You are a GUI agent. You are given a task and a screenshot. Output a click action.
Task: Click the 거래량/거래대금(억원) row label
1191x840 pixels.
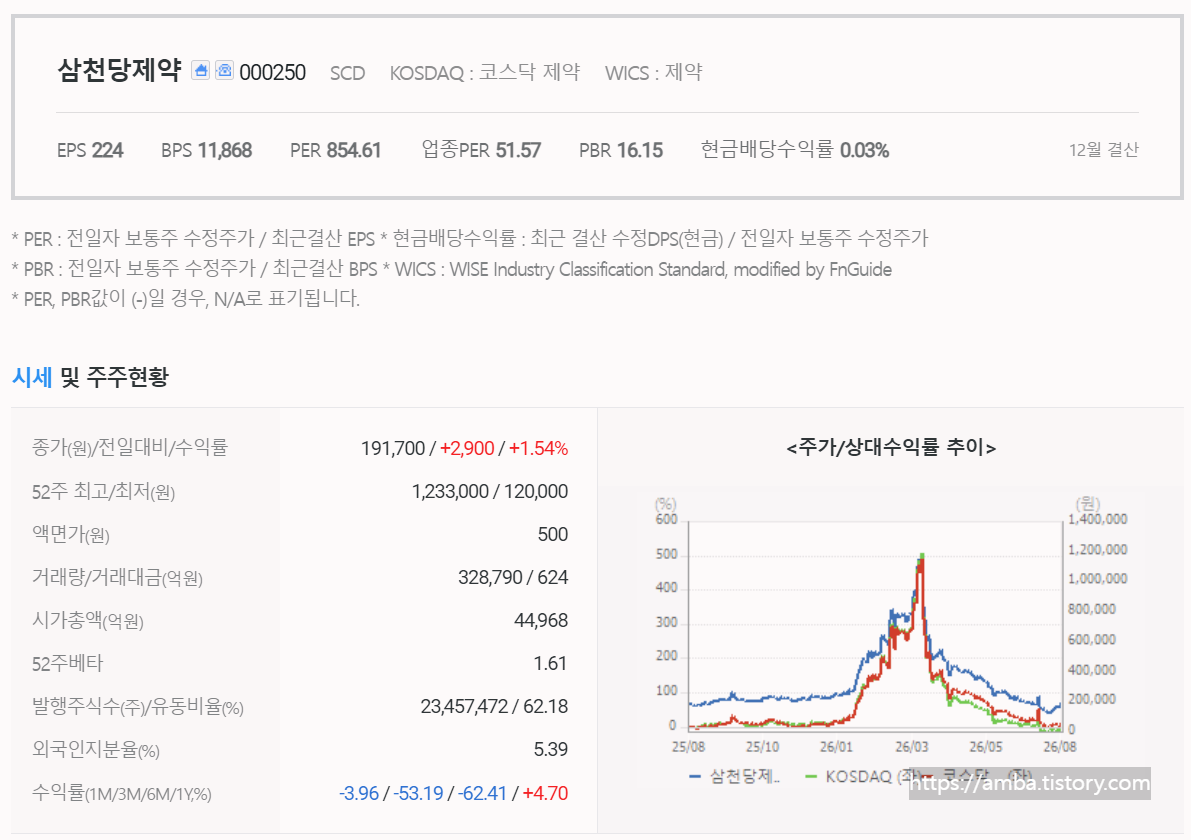117,578
